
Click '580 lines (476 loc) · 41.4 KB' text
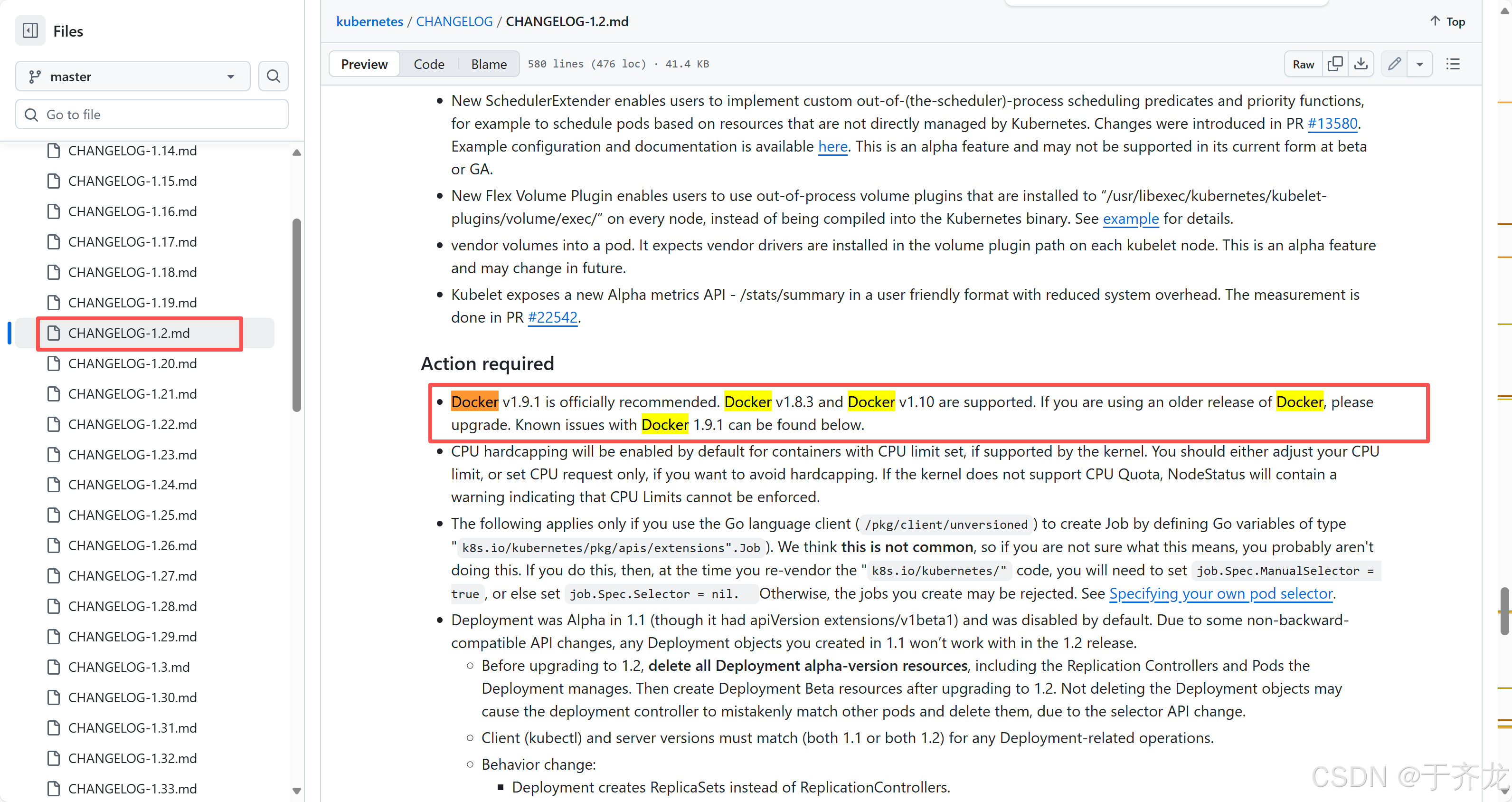point(618,64)
